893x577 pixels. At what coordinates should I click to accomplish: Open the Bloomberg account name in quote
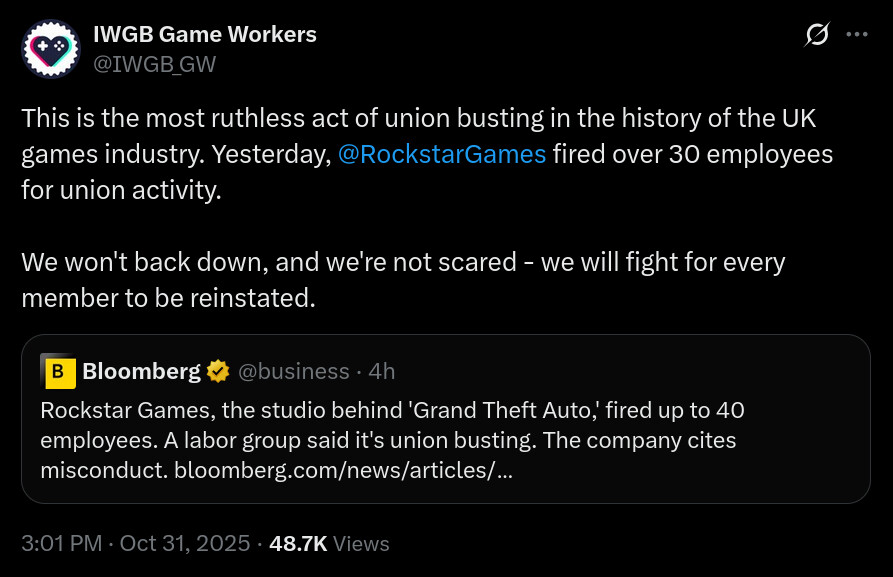tap(141, 372)
